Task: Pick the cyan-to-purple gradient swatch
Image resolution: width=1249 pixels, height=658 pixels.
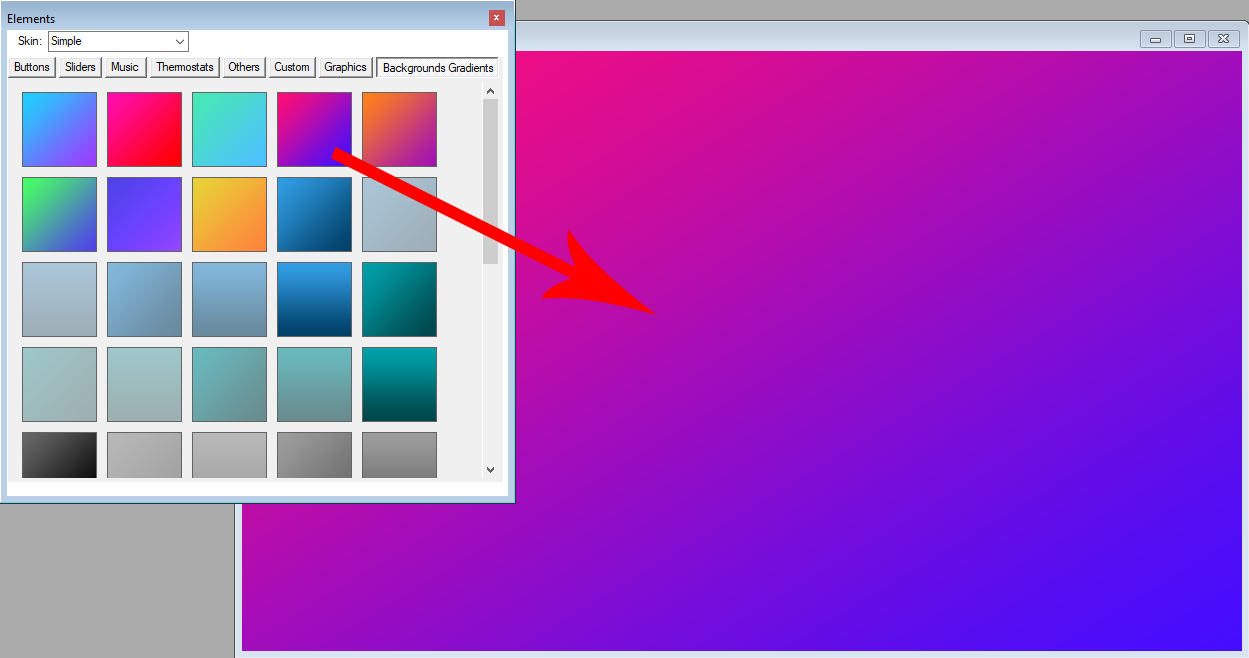Action: (59, 129)
